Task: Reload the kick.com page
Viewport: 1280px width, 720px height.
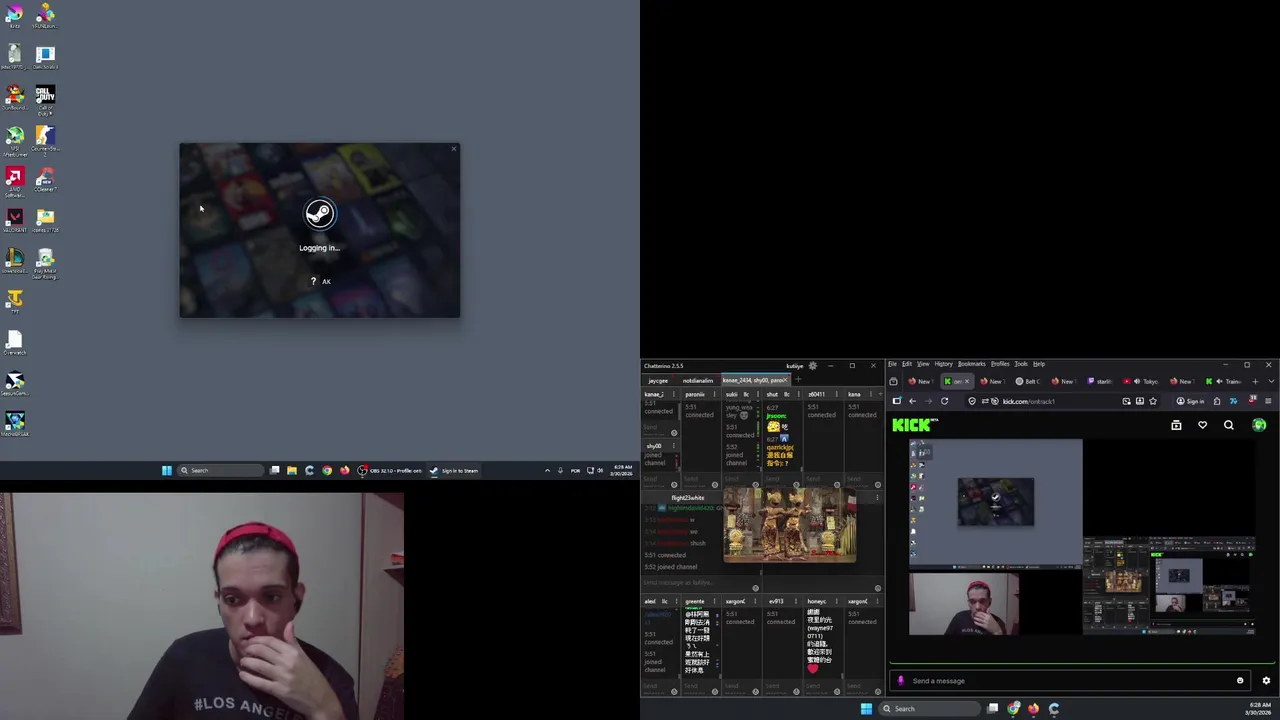Action: (944, 401)
